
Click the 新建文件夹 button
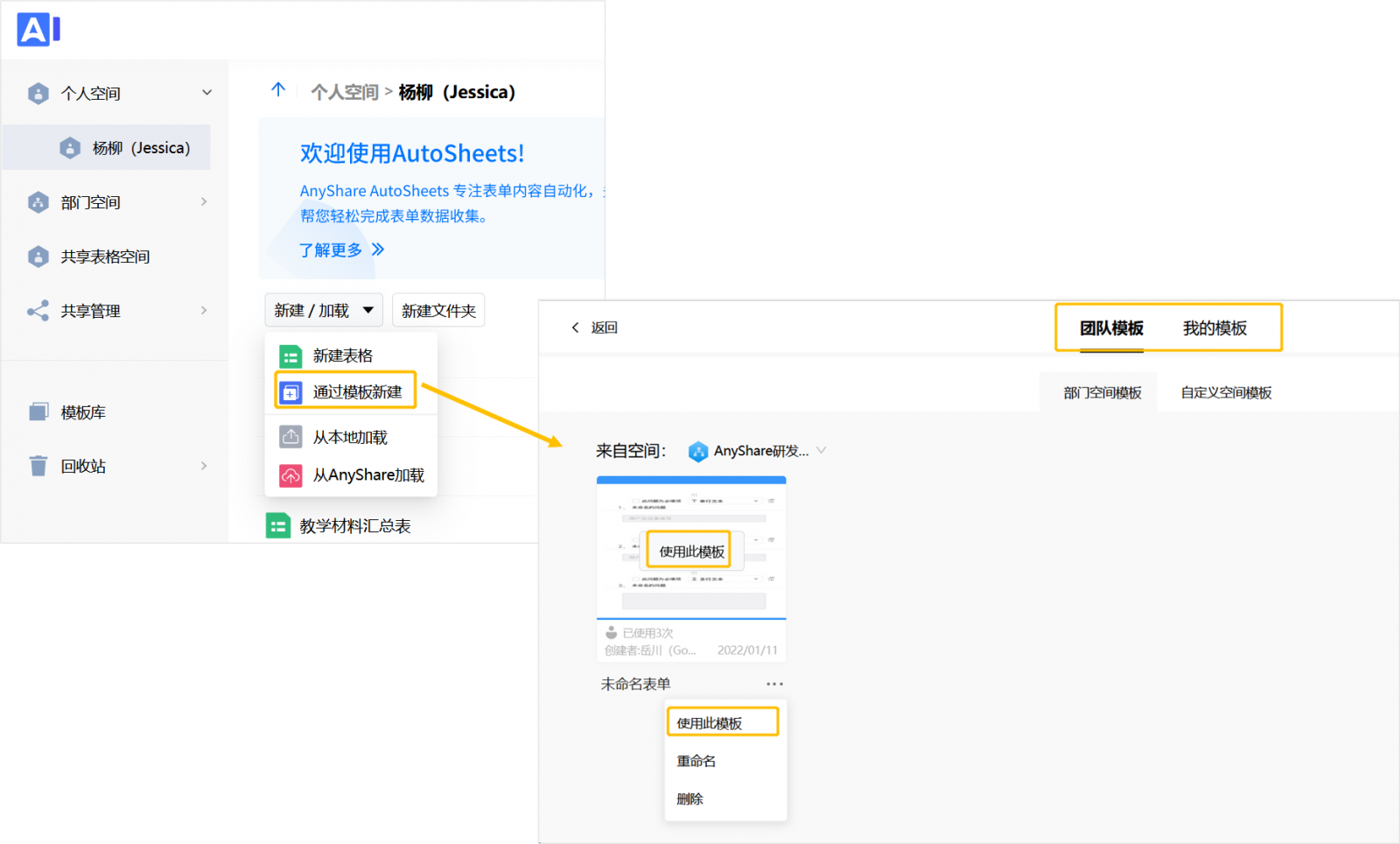[438, 311]
